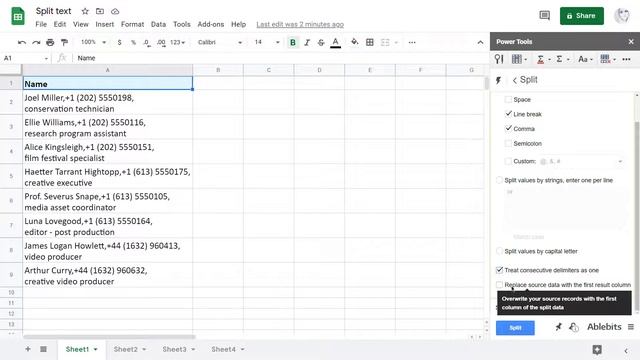Open Google Sheets home icon

tap(18, 16)
